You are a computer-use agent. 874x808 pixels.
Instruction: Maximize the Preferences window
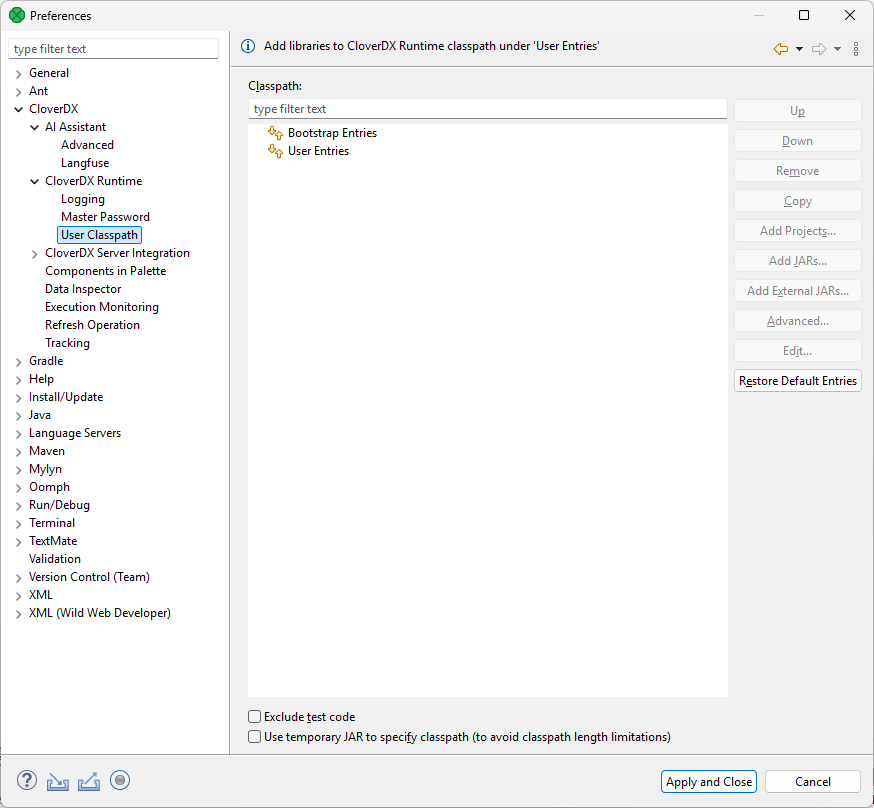pos(804,15)
